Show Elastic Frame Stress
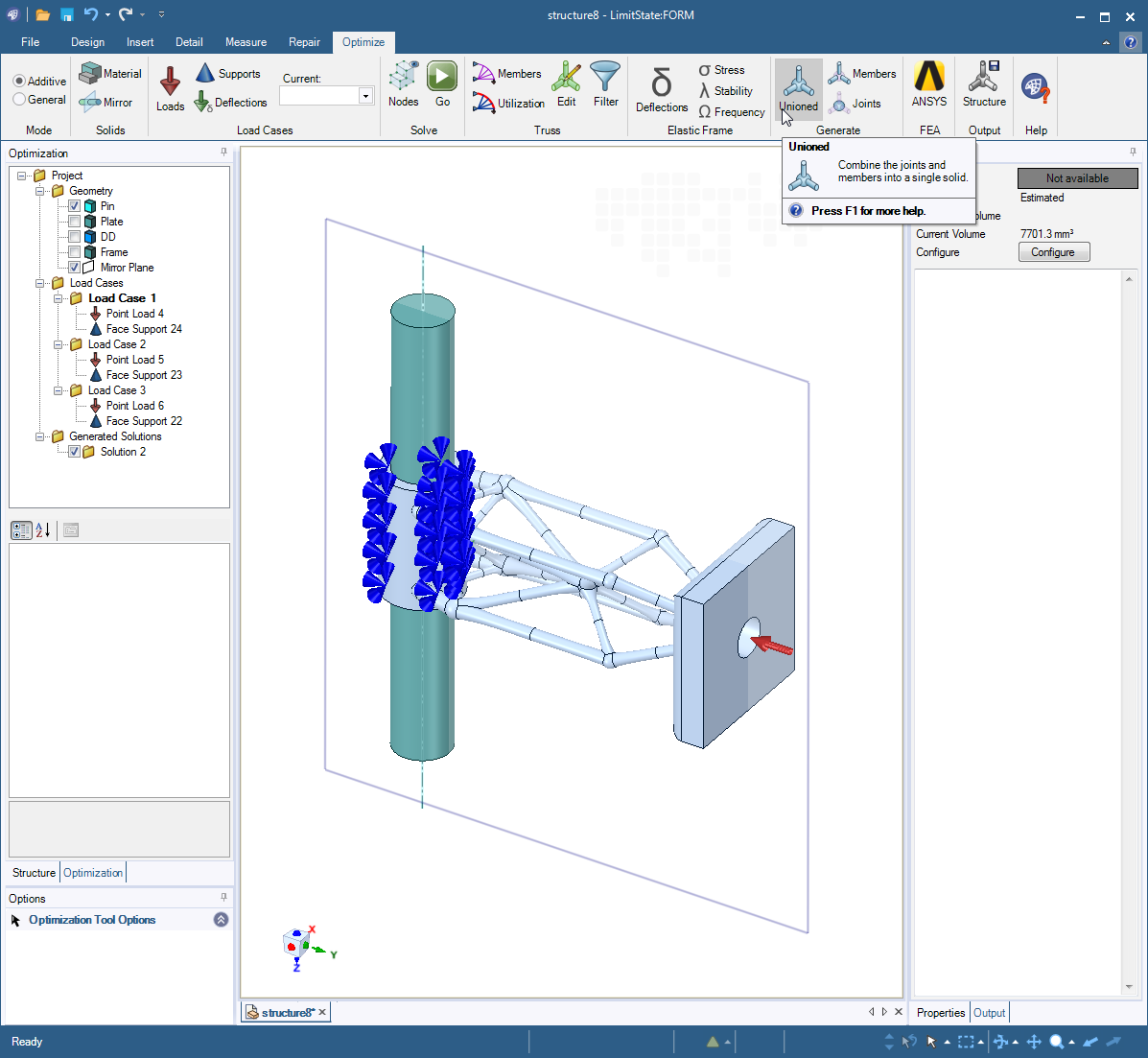 tap(721, 70)
